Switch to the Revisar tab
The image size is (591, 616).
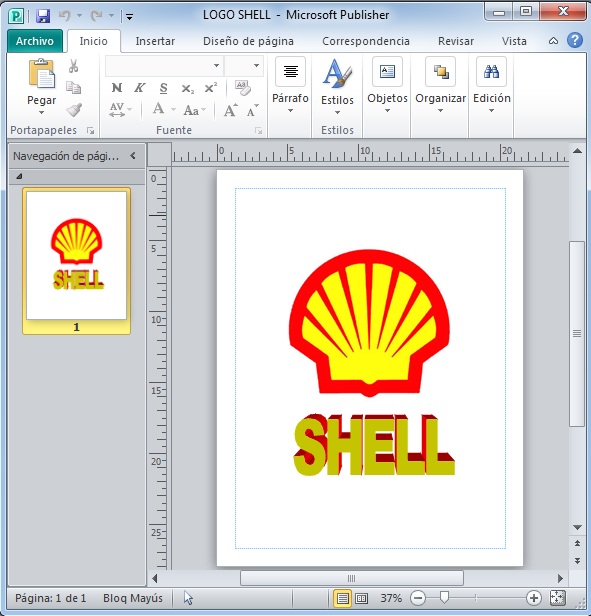456,41
